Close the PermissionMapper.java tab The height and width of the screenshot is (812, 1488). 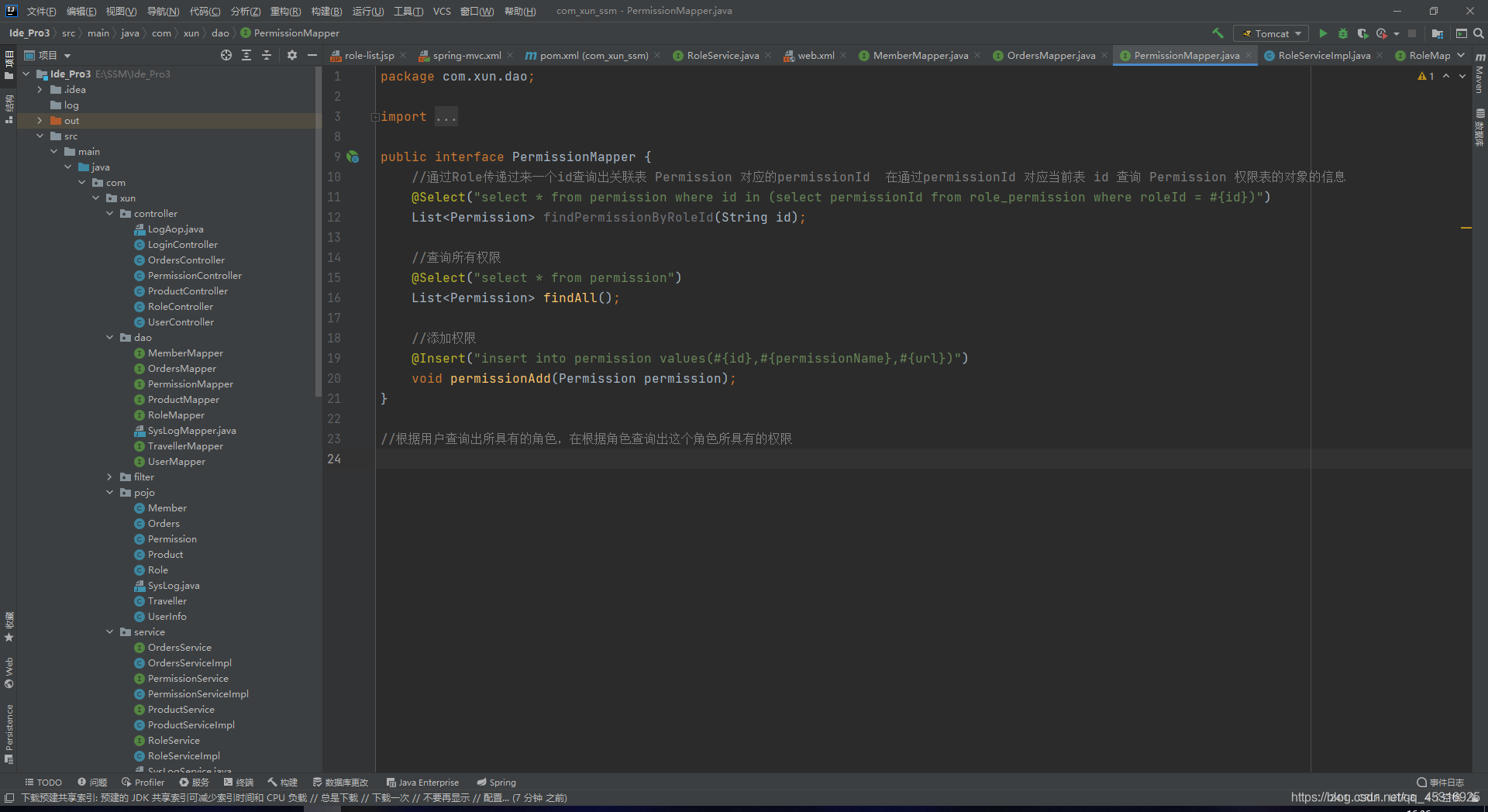click(1248, 56)
